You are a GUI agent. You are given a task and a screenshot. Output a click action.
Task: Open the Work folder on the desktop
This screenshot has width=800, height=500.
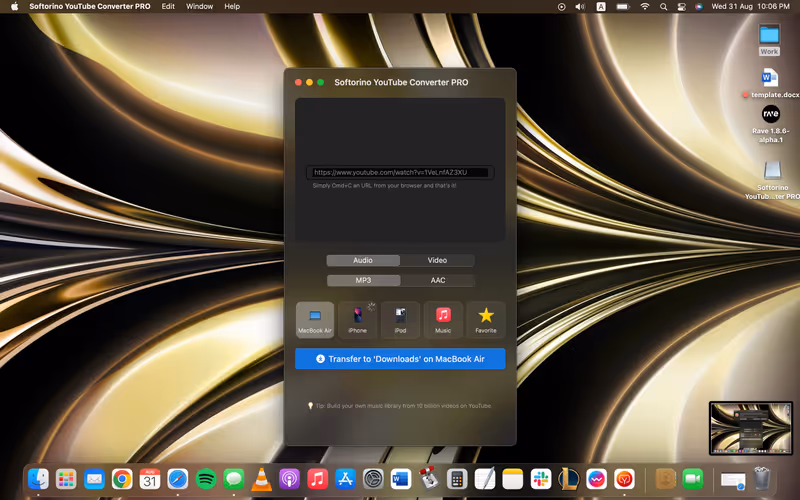click(x=769, y=40)
